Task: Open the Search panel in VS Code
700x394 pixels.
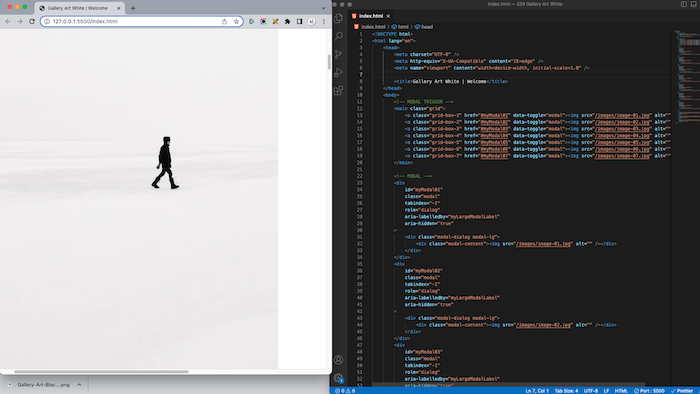Action: 338,36
